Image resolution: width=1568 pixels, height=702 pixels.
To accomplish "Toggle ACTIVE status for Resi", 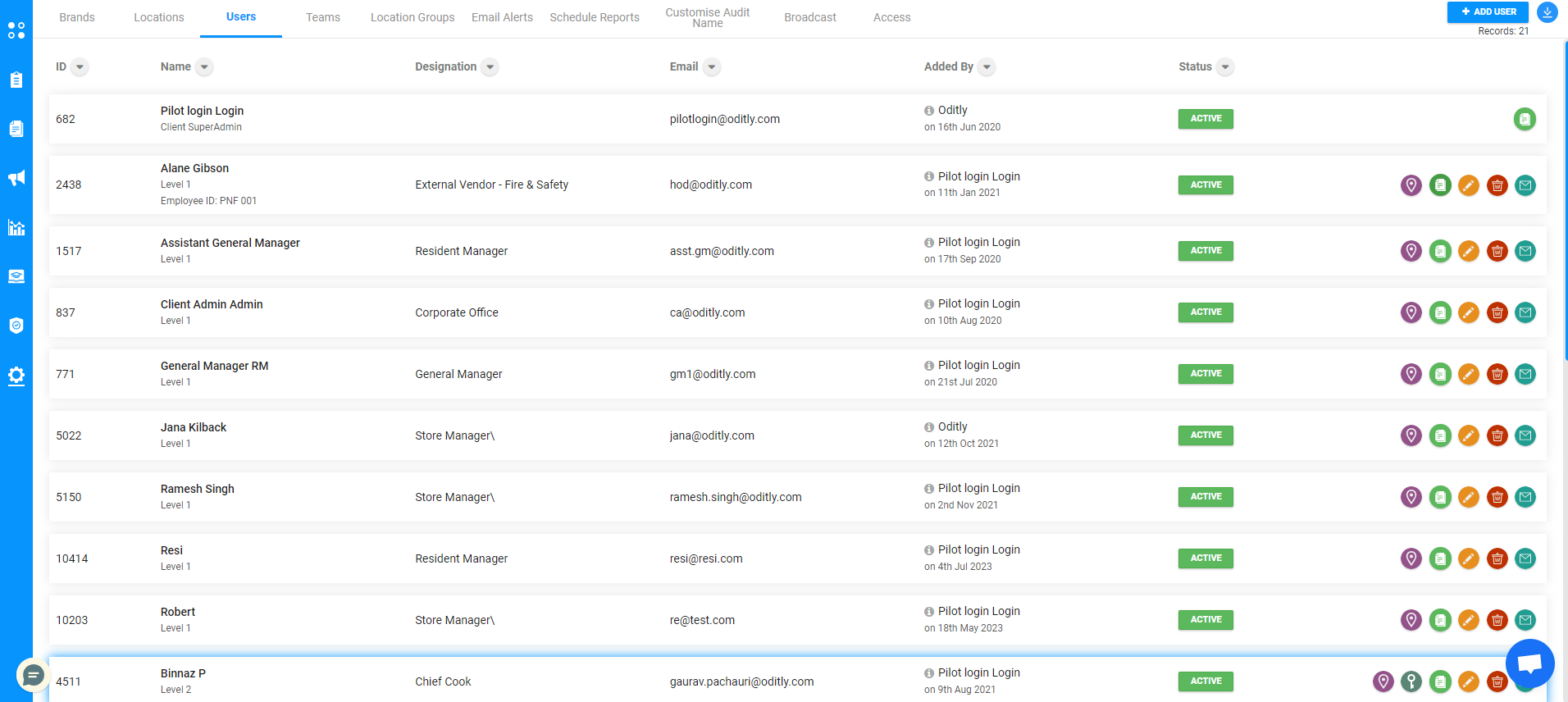I will click(x=1206, y=558).
